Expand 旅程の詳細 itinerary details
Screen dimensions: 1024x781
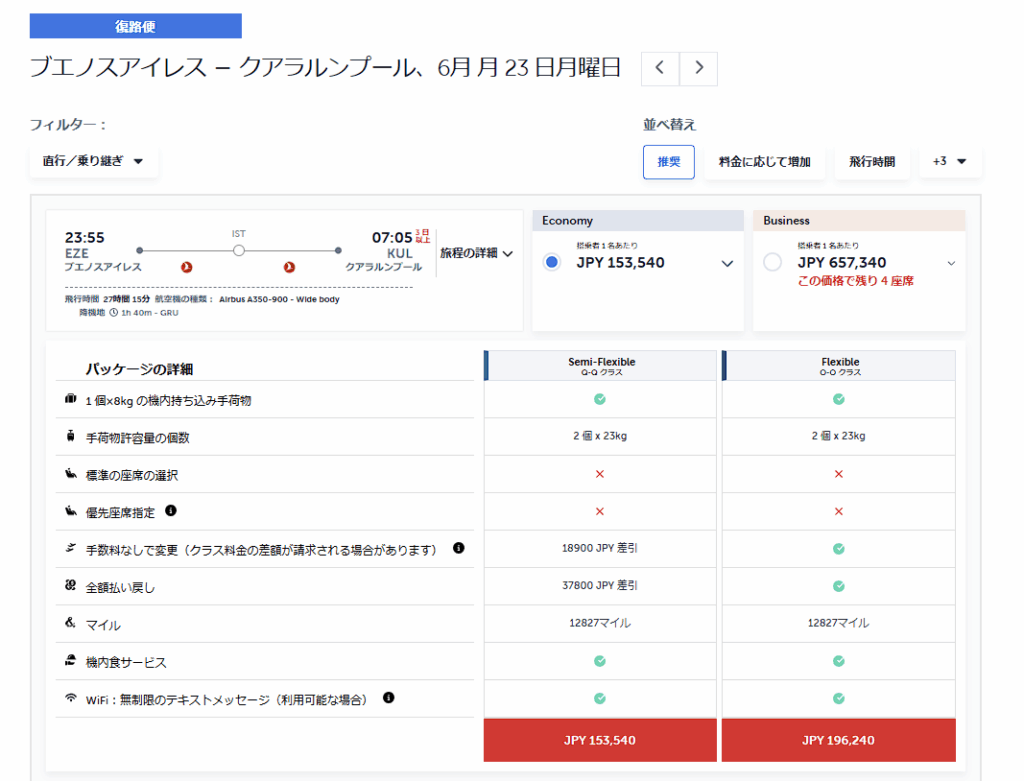click(477, 254)
